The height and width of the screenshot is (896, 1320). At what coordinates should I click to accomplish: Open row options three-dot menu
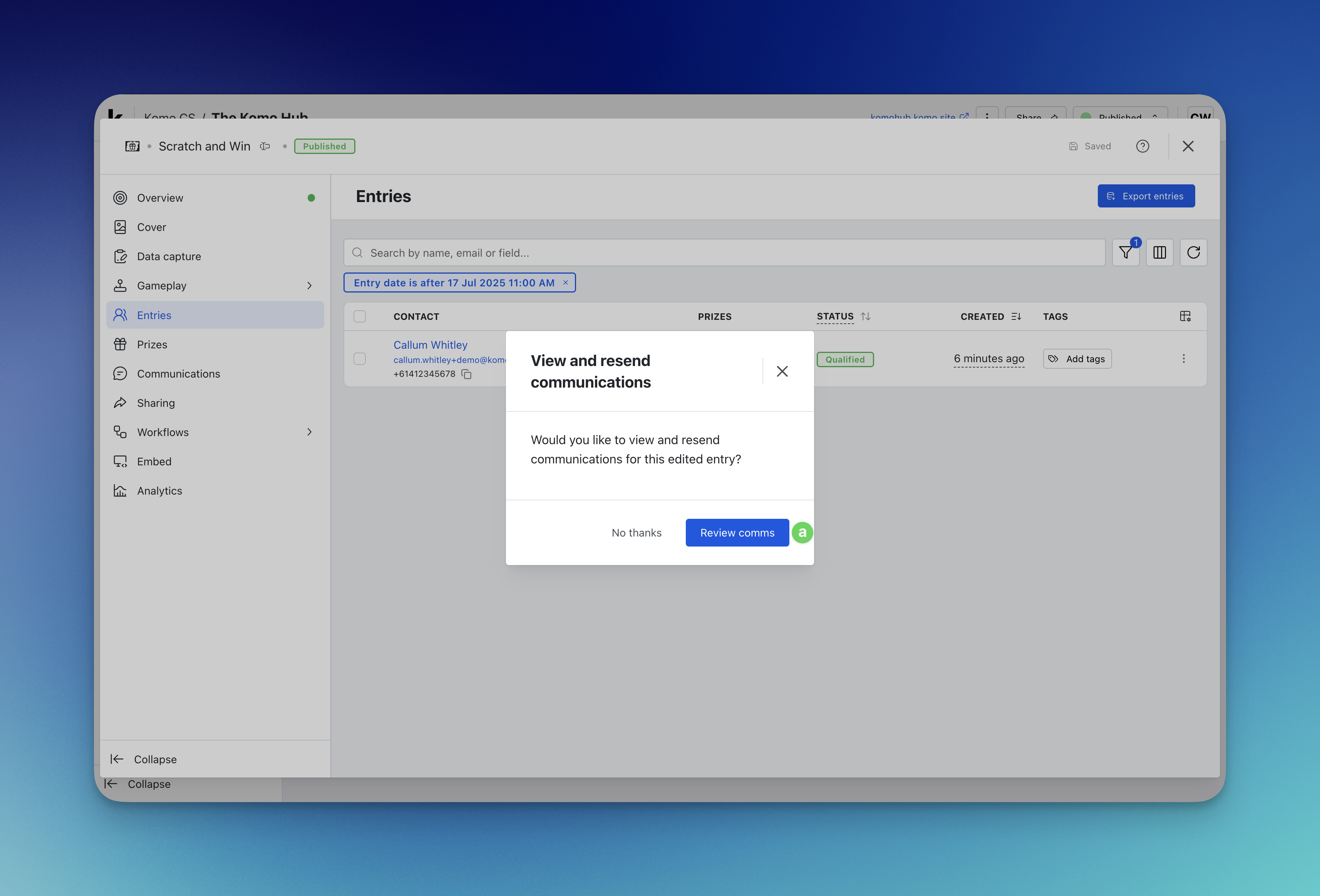(1184, 359)
